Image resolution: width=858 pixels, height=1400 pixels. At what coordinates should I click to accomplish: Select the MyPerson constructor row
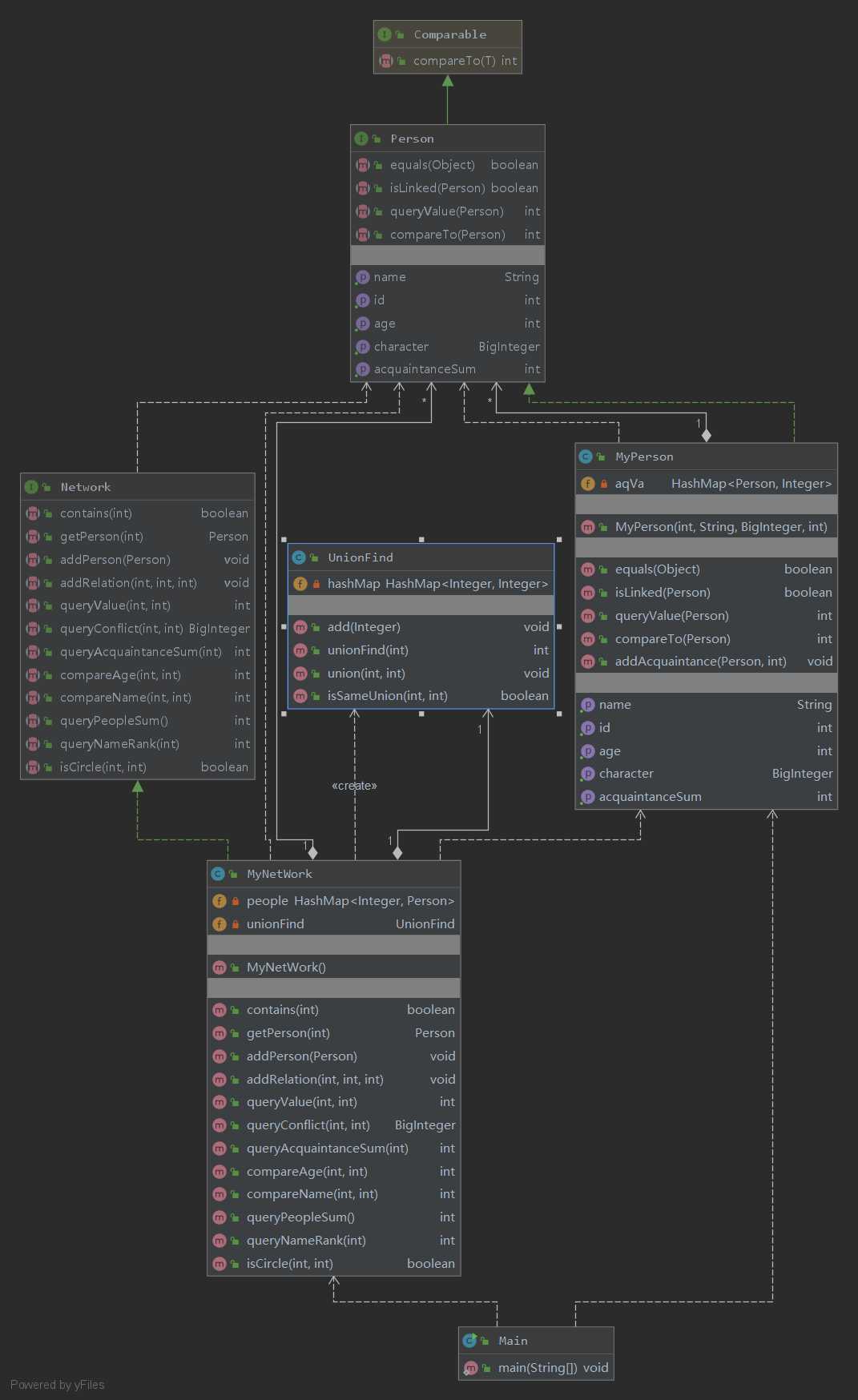click(x=706, y=527)
